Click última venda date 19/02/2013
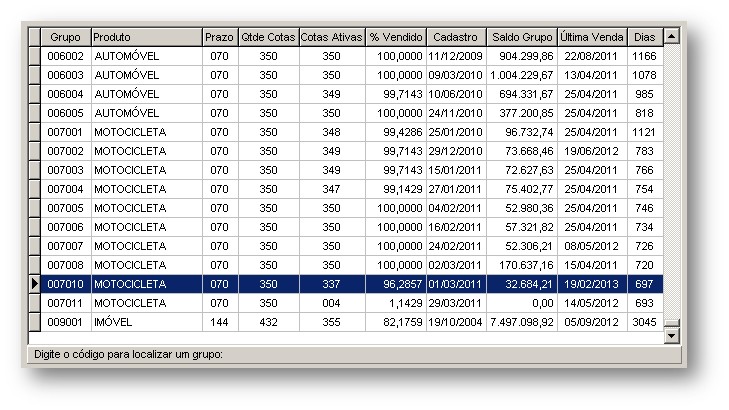Viewport: 729px width, 410px height. [x=592, y=284]
